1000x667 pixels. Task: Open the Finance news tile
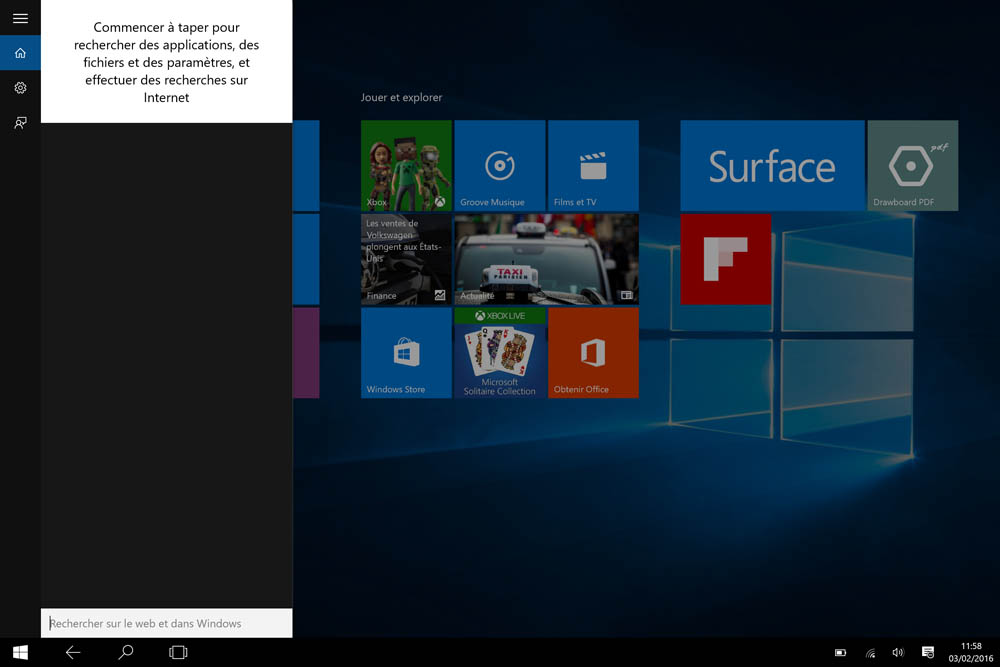tap(406, 259)
